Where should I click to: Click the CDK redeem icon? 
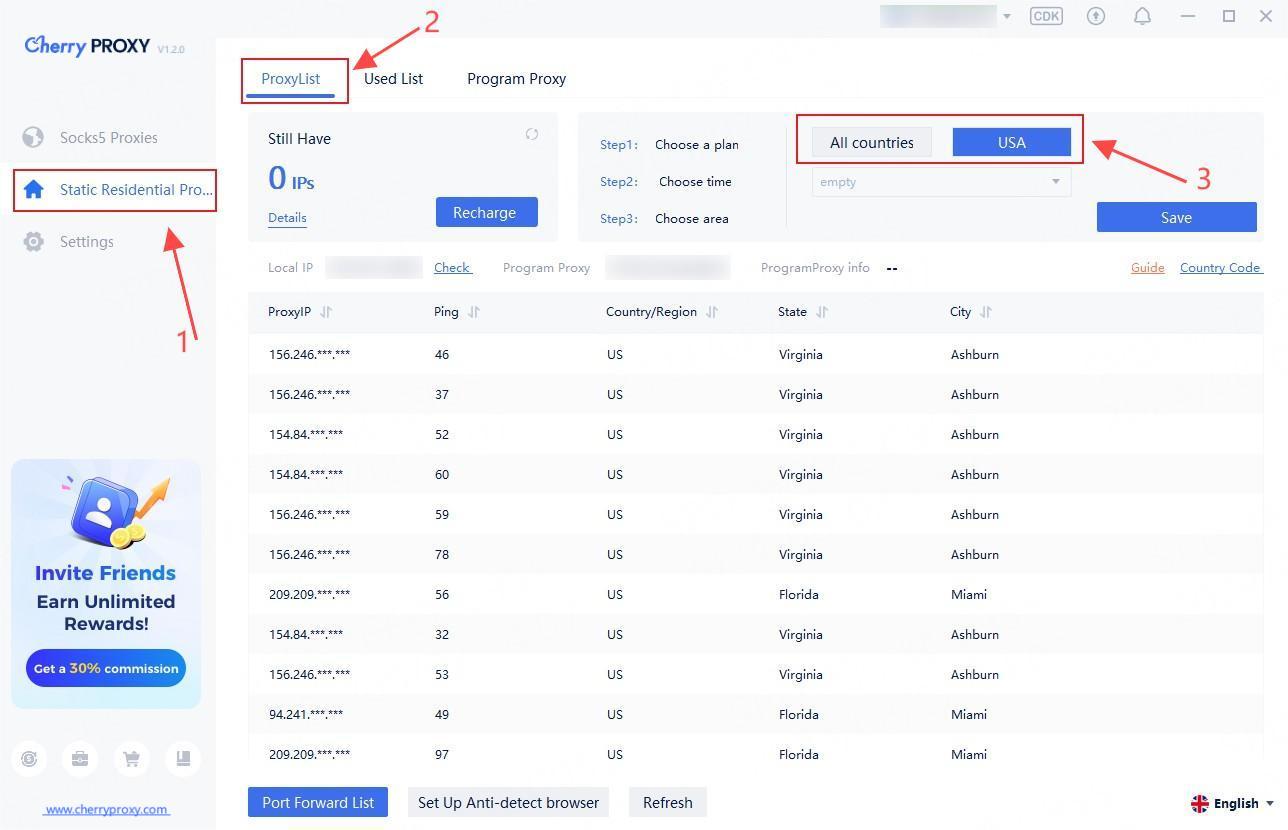tap(1046, 16)
